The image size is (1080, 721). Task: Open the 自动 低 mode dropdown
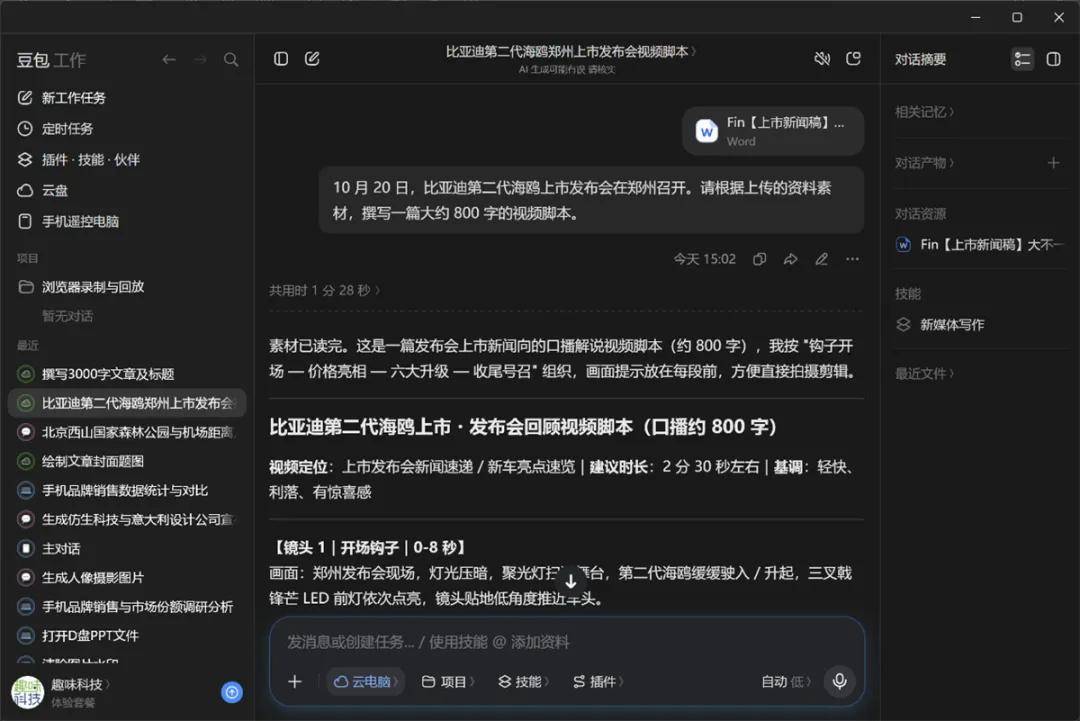pos(786,682)
